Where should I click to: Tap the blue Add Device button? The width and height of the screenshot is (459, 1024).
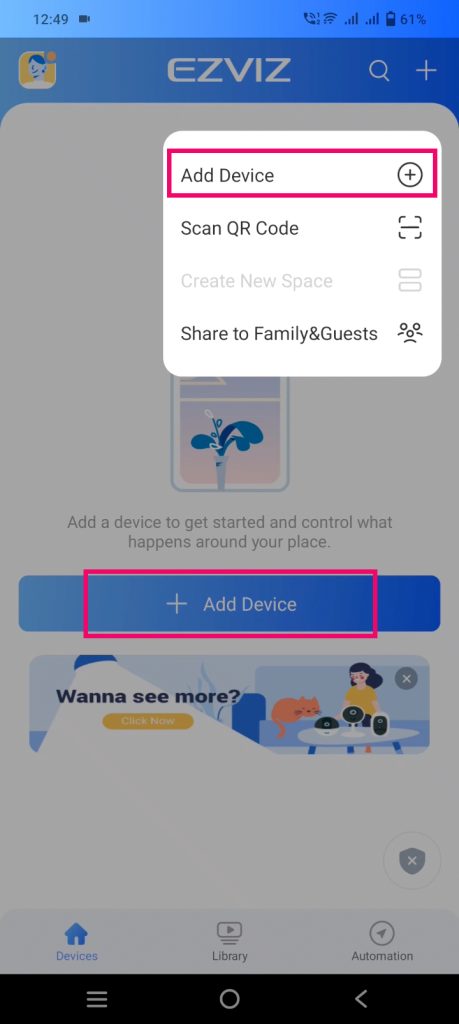(x=229, y=603)
